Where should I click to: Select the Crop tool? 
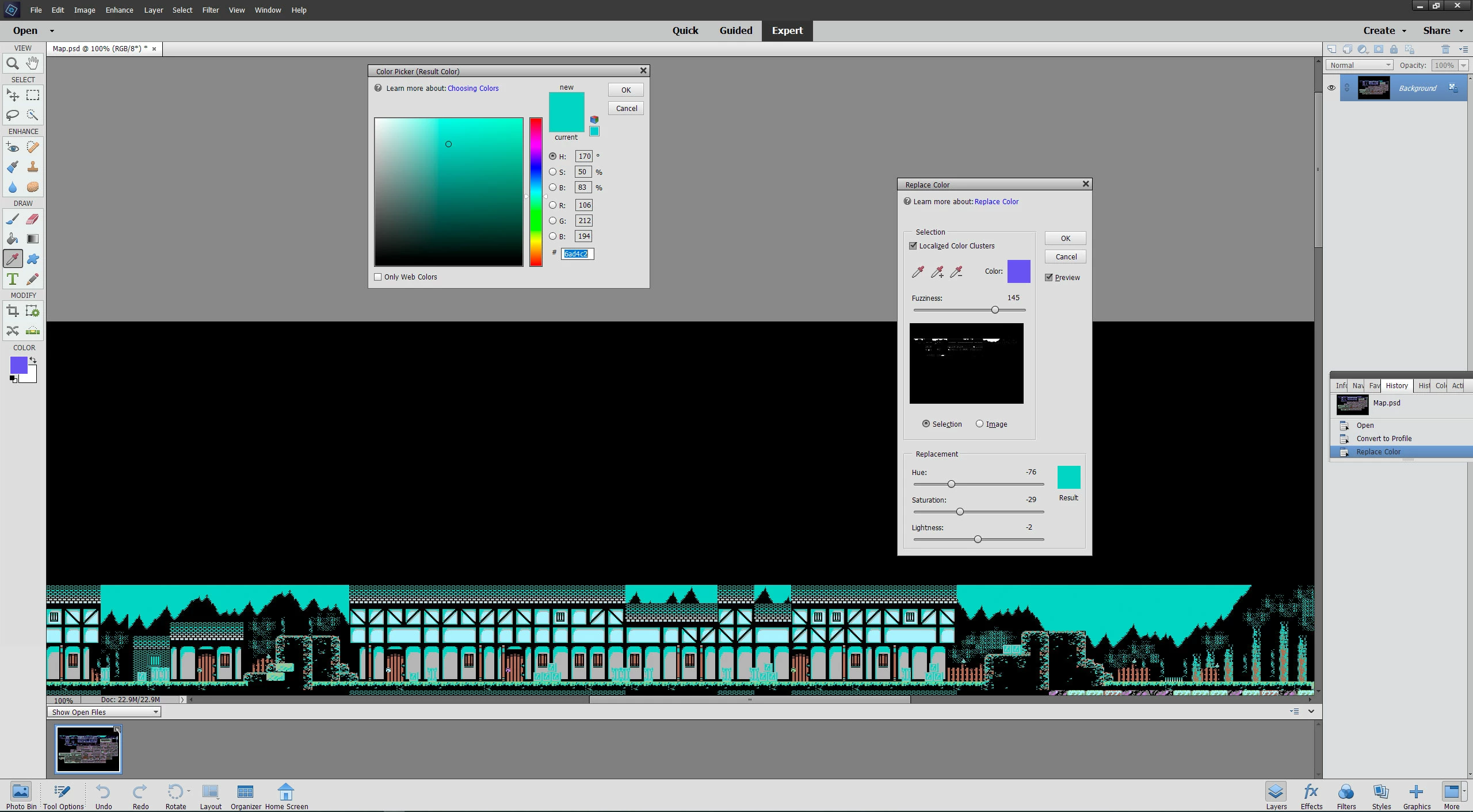click(12, 311)
